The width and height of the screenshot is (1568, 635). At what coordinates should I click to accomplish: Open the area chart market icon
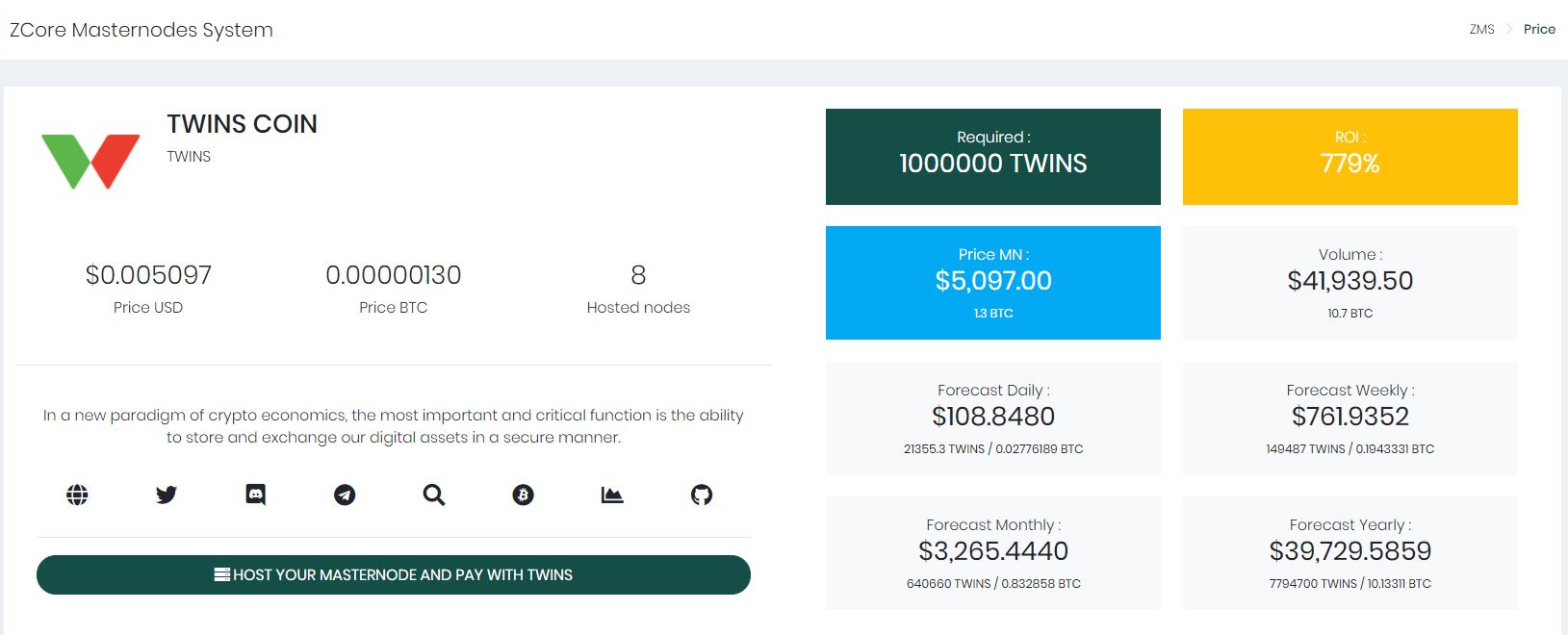612,495
